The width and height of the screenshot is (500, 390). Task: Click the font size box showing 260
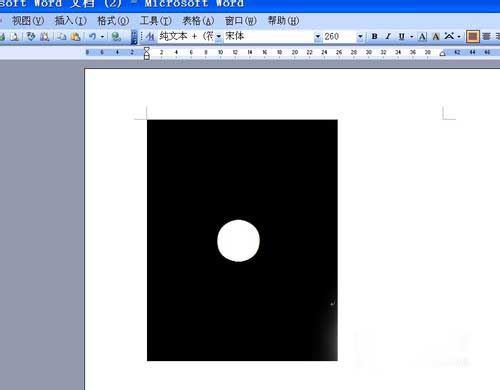click(x=339, y=37)
